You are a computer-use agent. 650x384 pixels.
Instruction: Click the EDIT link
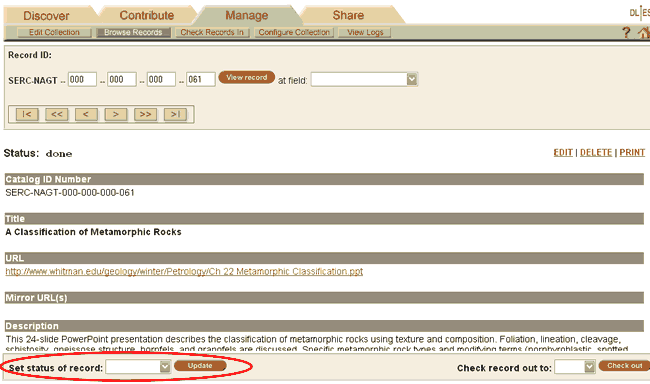pos(563,153)
